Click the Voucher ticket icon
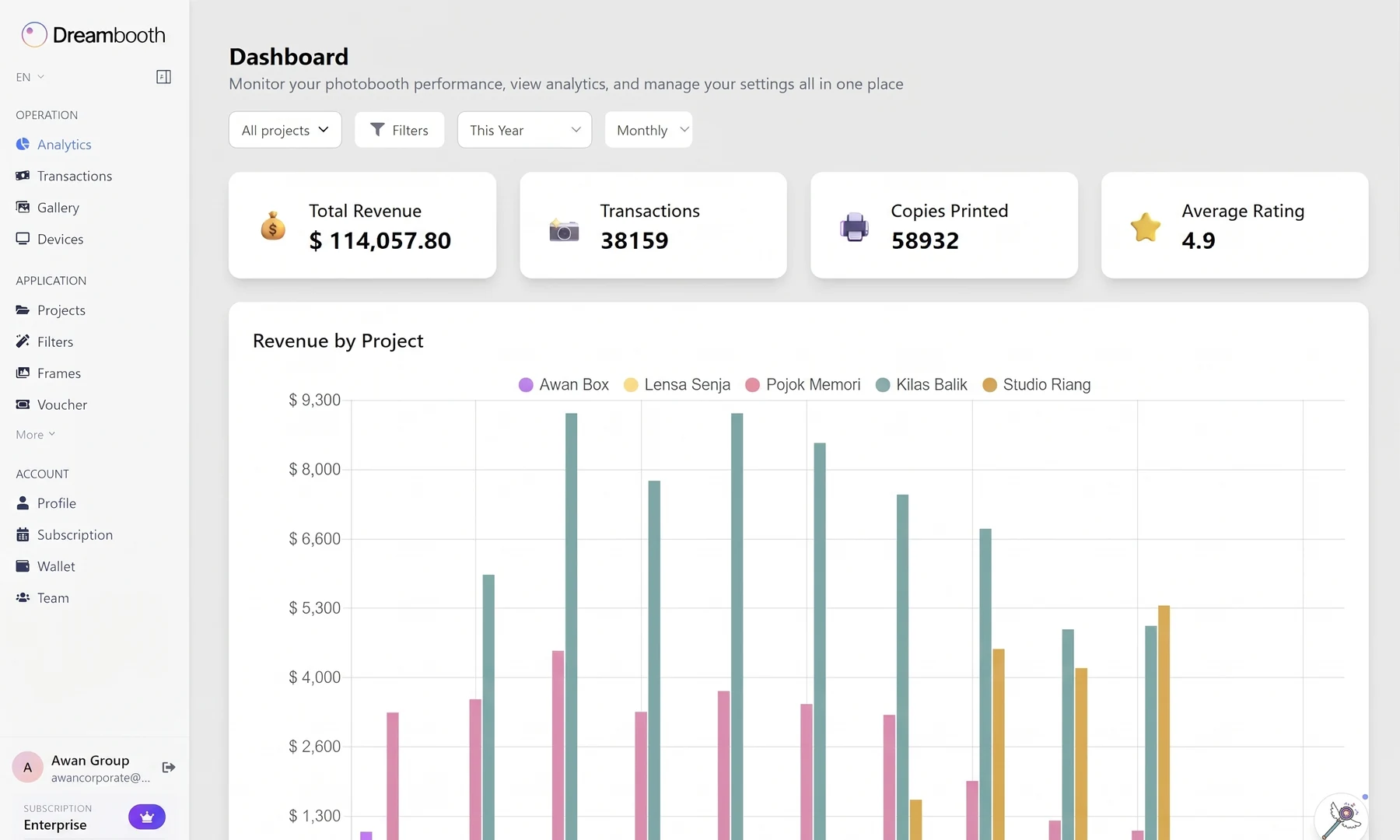This screenshot has width=1400, height=840. click(x=23, y=404)
